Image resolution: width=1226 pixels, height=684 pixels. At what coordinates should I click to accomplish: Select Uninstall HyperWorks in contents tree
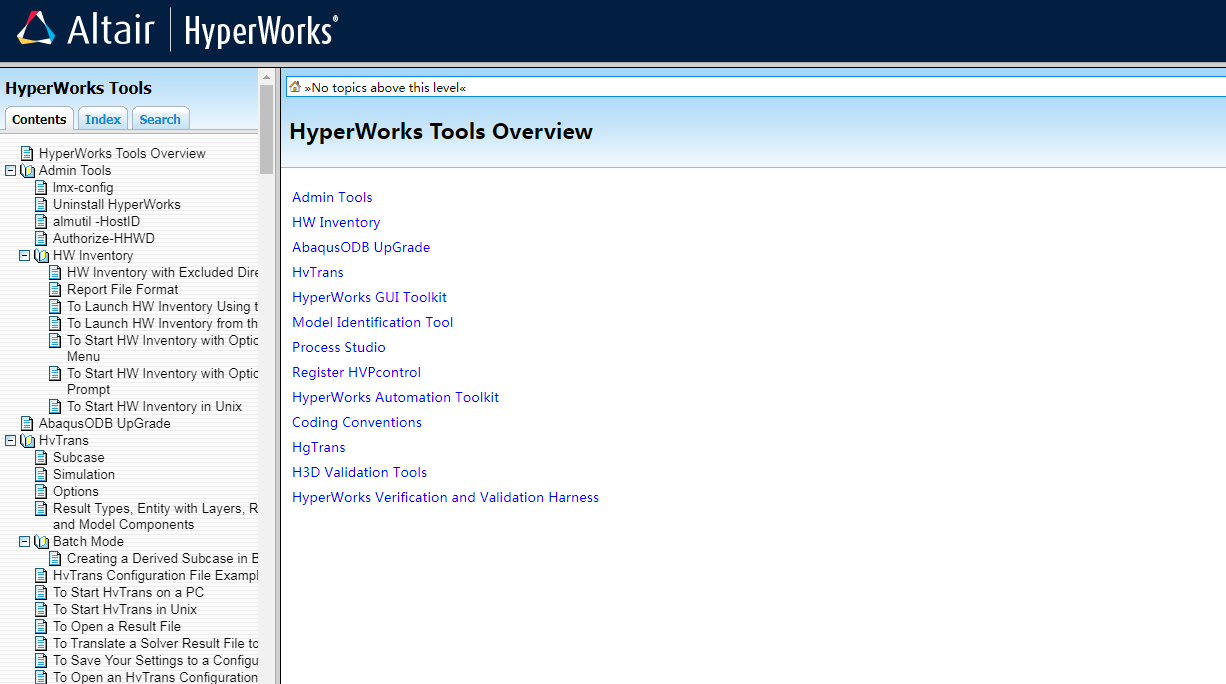coord(116,204)
